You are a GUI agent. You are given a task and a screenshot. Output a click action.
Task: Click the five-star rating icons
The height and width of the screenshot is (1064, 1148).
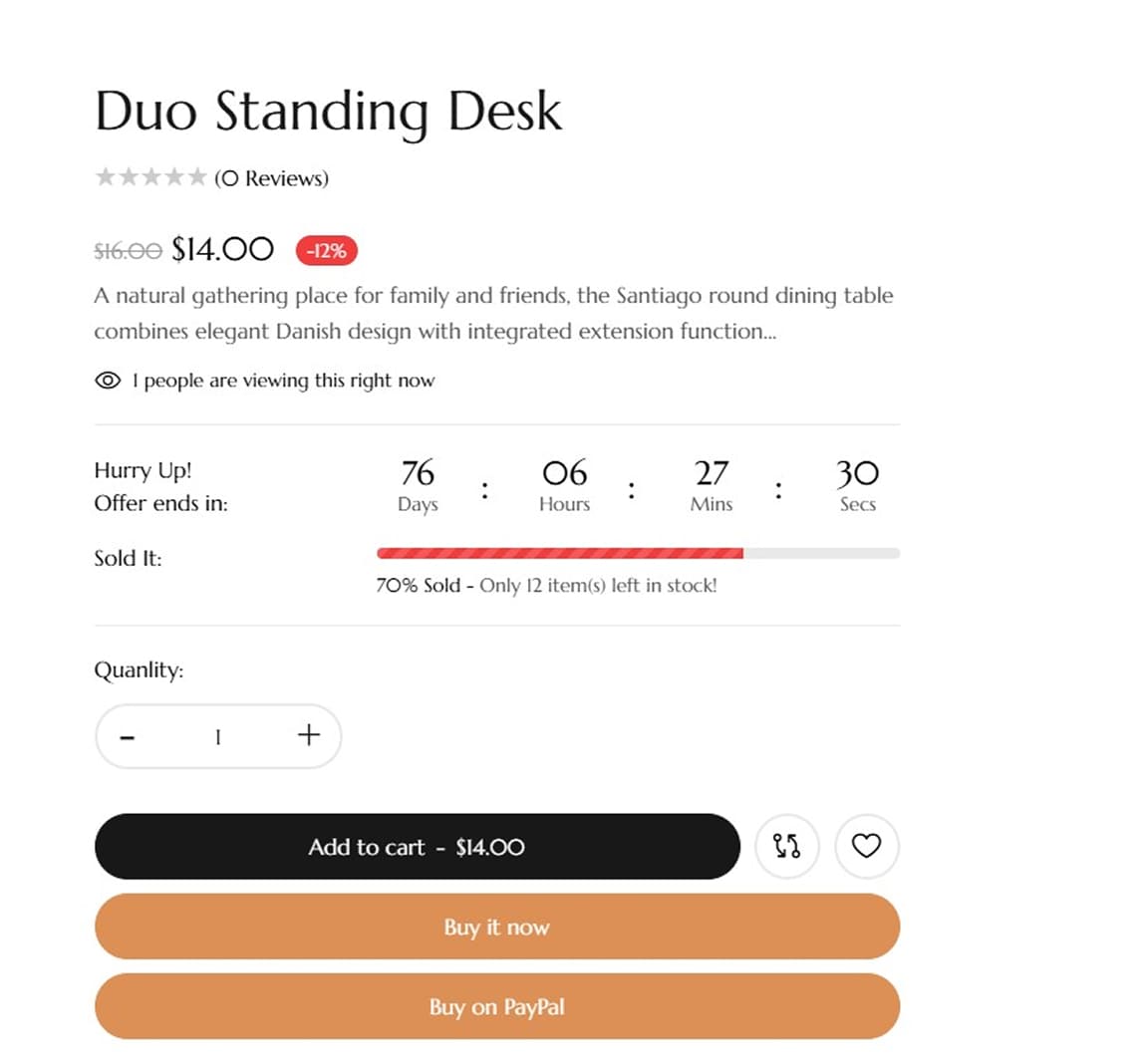[150, 177]
